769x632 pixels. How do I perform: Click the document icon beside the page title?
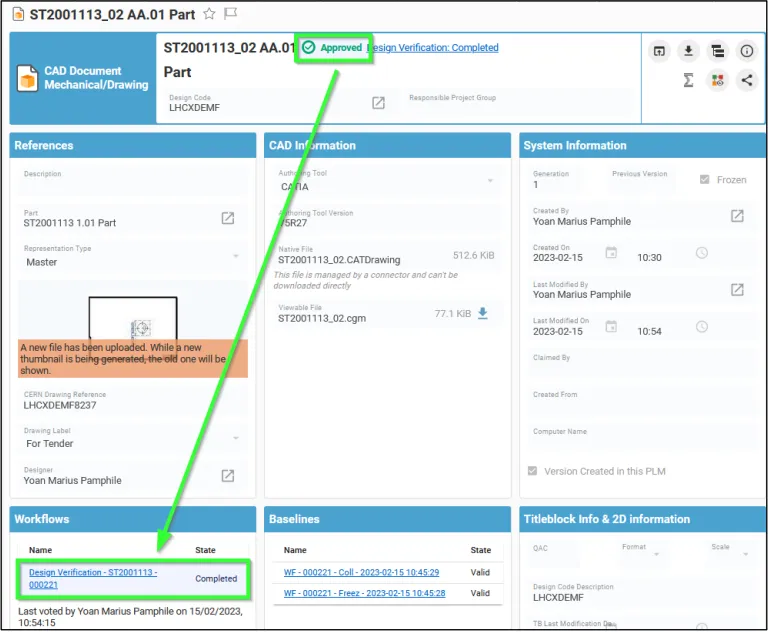[18, 14]
